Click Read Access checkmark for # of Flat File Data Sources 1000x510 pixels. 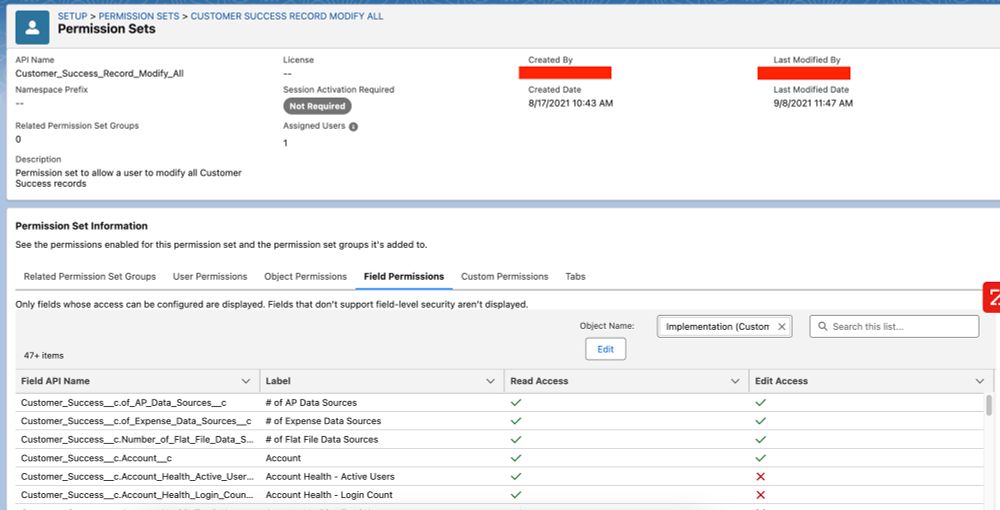(x=516, y=440)
